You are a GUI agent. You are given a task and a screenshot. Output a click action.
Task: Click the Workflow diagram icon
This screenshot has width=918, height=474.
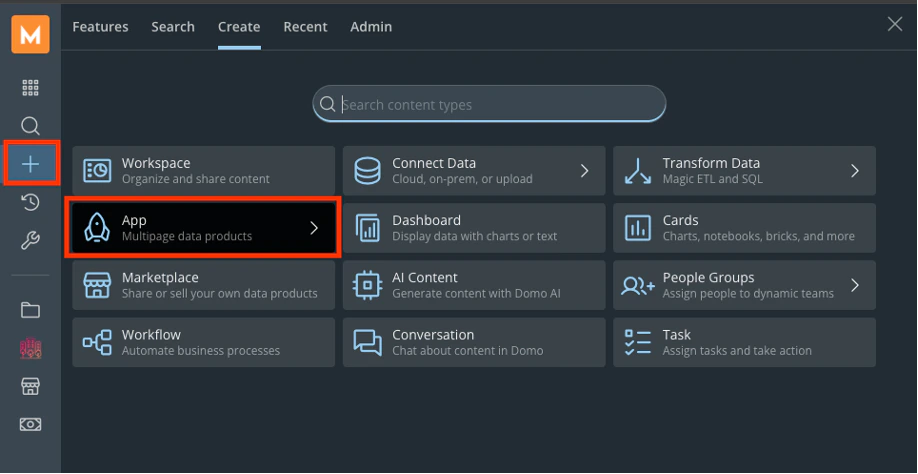coord(97,342)
